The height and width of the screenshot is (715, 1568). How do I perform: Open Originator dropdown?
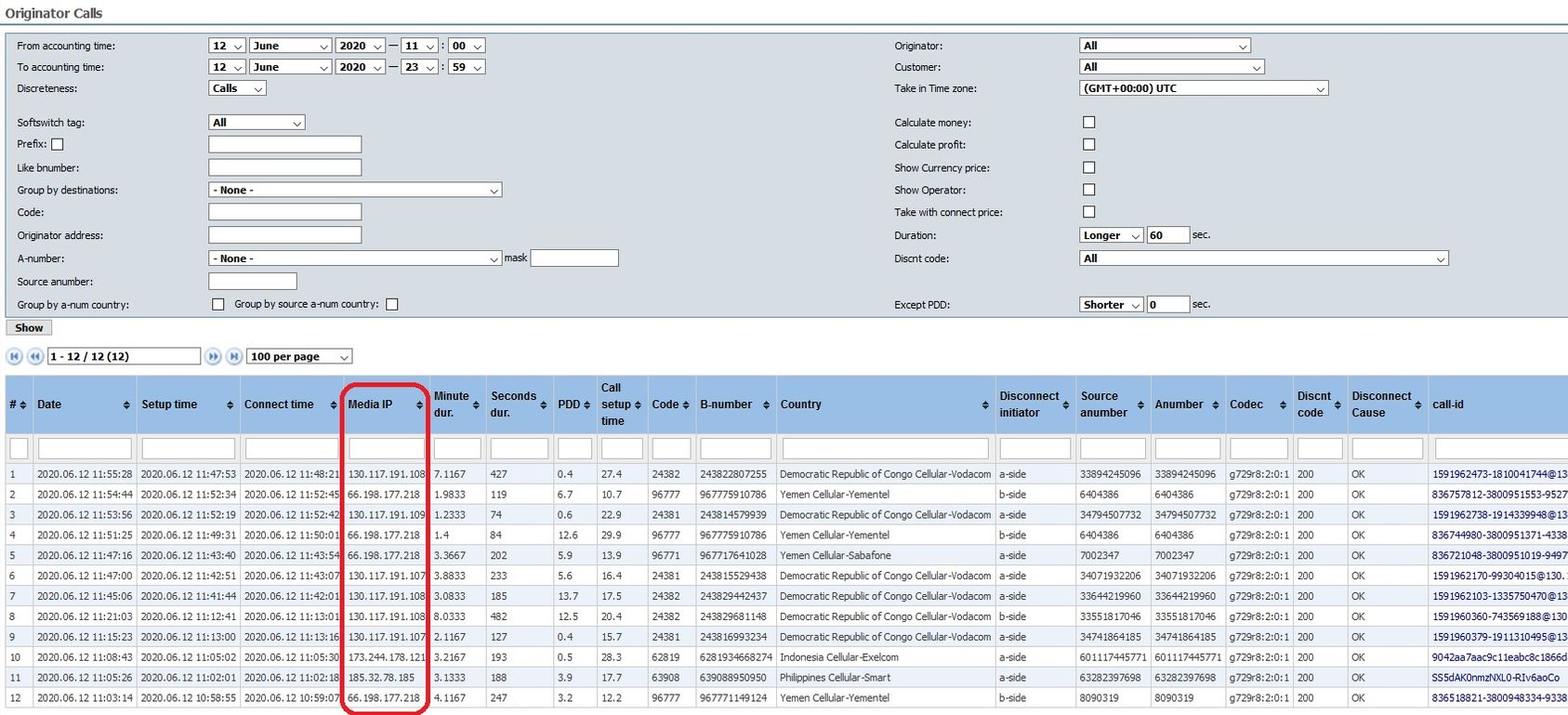(x=1165, y=46)
